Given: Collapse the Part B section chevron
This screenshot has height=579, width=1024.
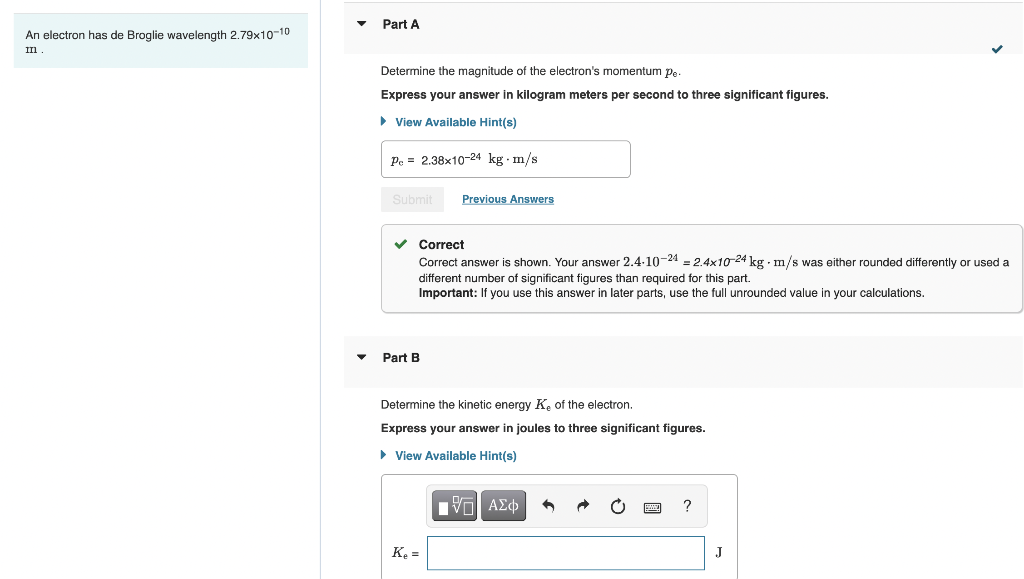Looking at the screenshot, I should tap(360, 357).
